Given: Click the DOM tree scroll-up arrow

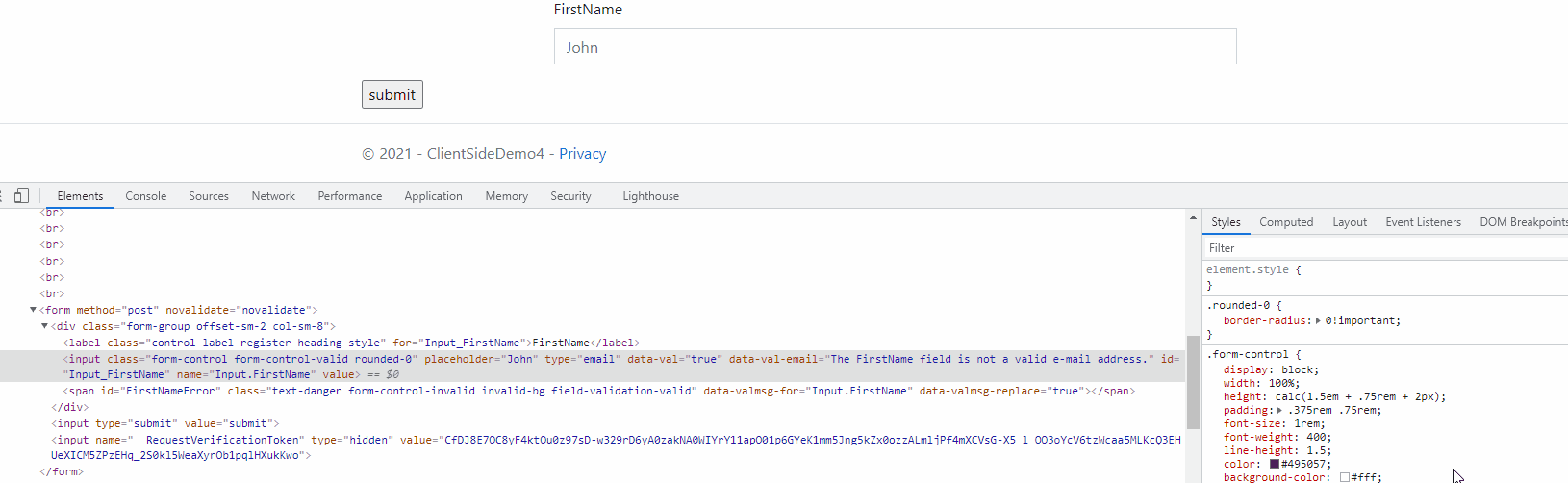Looking at the screenshot, I should click(x=1193, y=218).
